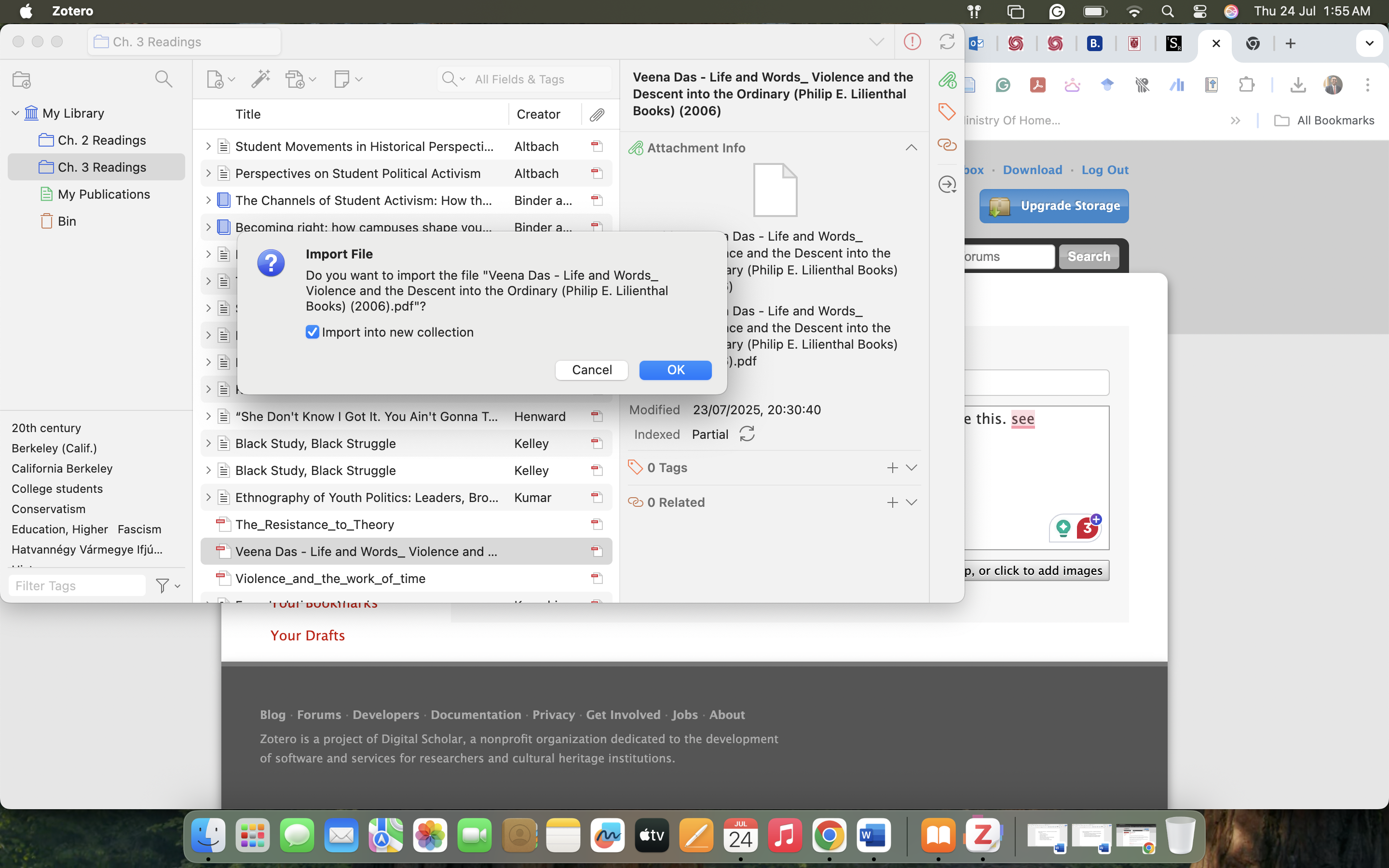
Task: Uncheck Import into new collection
Action: pos(312,332)
